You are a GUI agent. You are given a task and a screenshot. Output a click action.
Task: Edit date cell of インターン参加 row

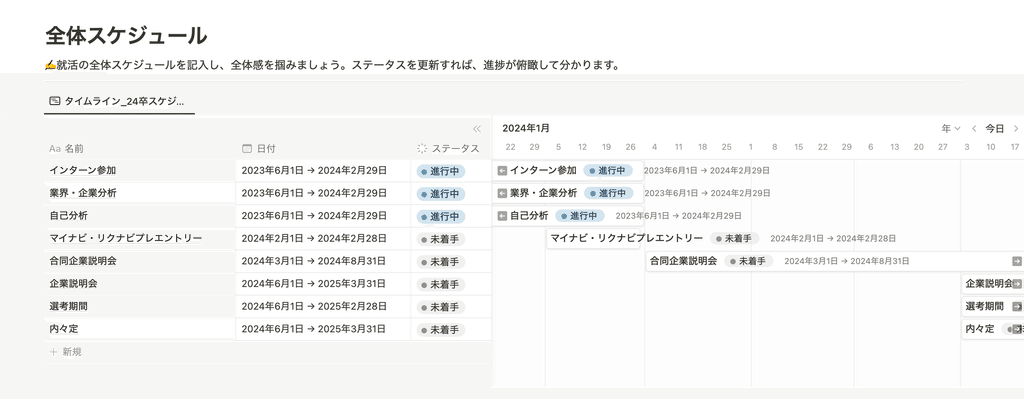click(323, 171)
